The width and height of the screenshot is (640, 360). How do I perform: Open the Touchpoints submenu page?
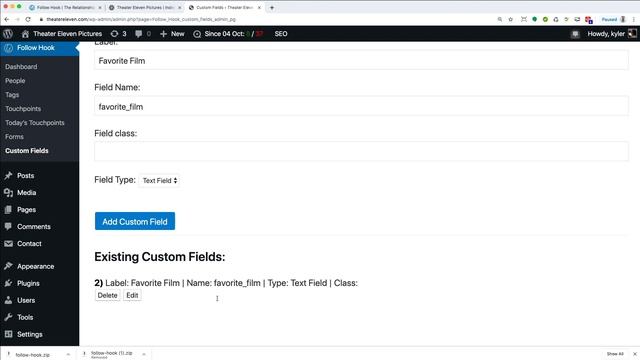[x=23, y=109]
